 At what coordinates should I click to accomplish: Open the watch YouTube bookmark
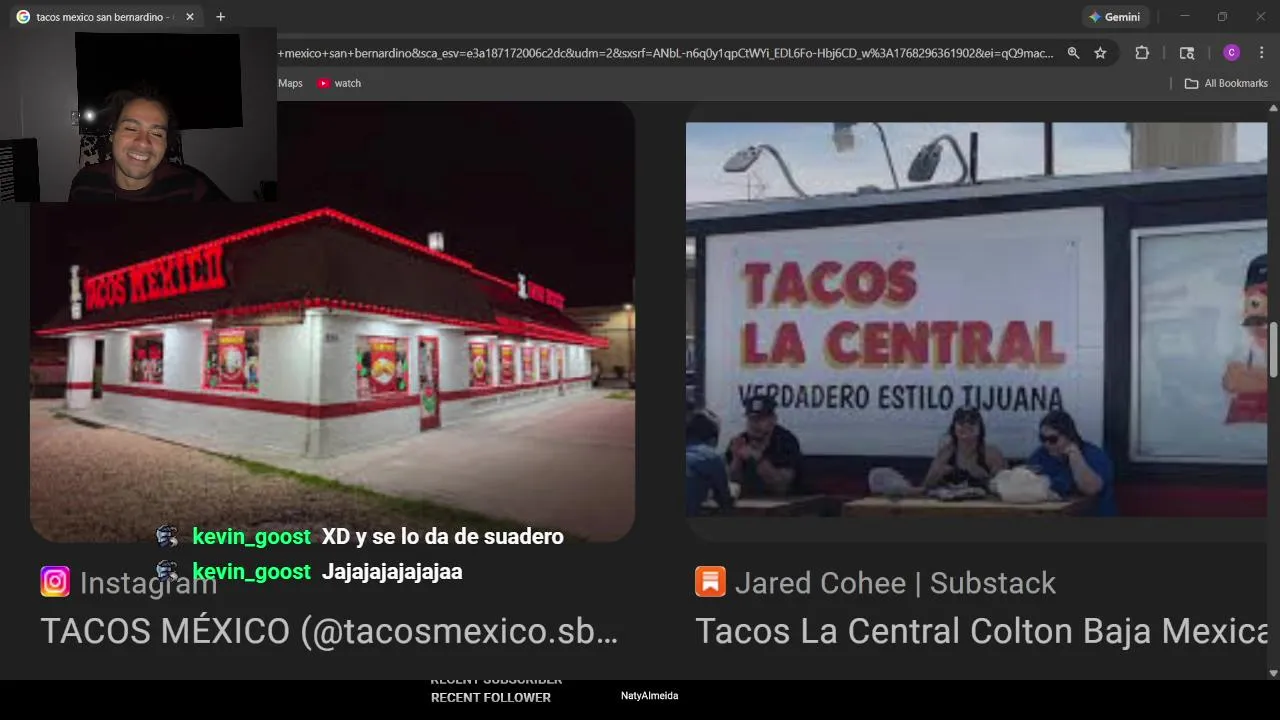[x=339, y=83]
